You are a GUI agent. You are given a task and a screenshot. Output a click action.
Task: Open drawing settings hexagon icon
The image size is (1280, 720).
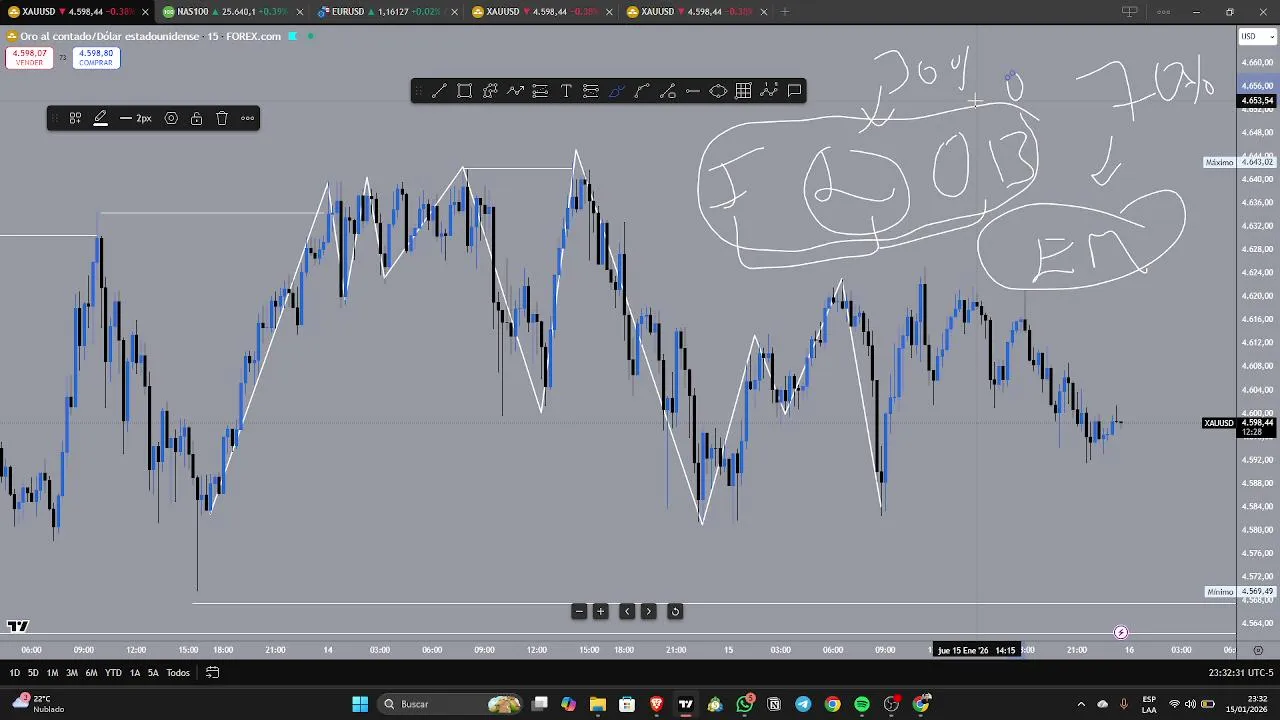tap(171, 118)
